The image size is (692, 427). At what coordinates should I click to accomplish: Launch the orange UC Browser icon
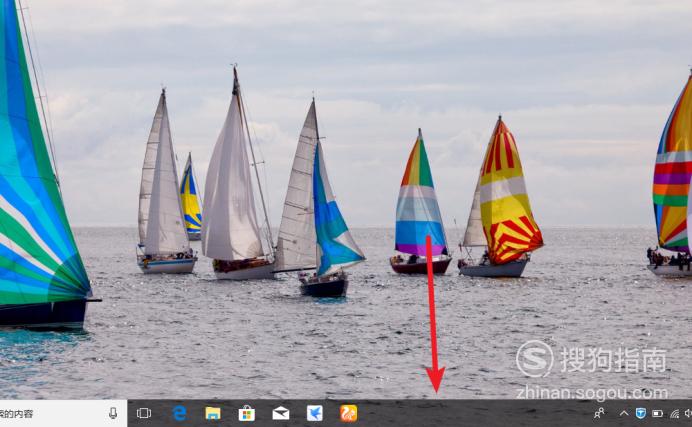tap(349, 413)
